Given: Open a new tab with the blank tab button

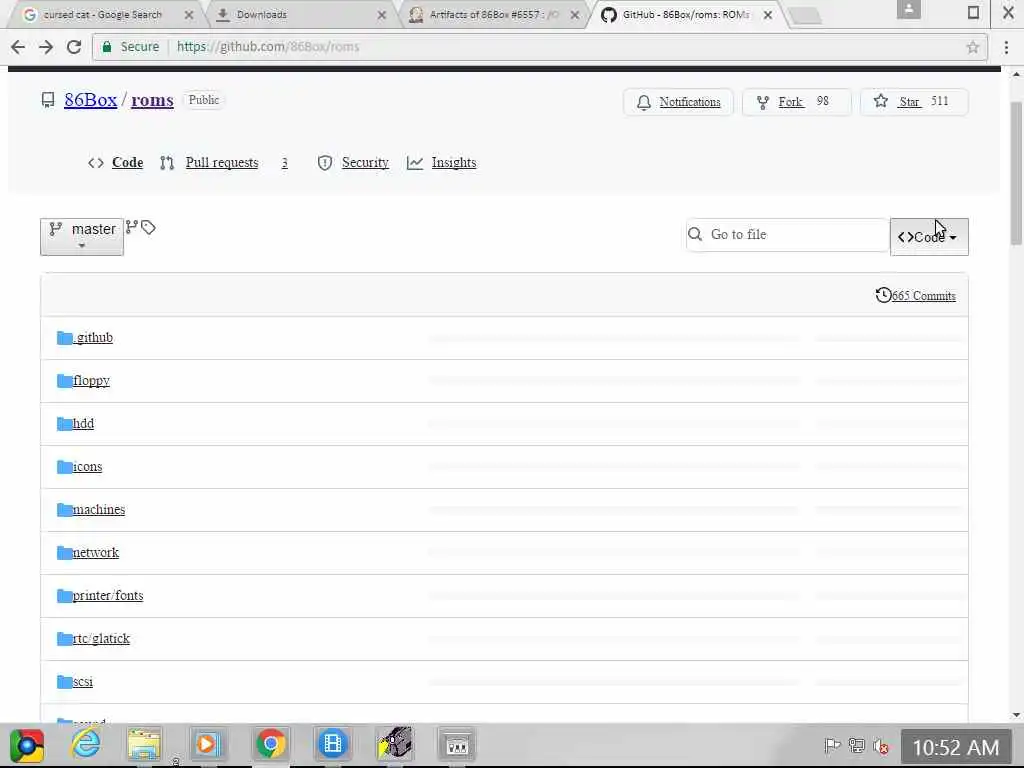Looking at the screenshot, I should [x=805, y=16].
